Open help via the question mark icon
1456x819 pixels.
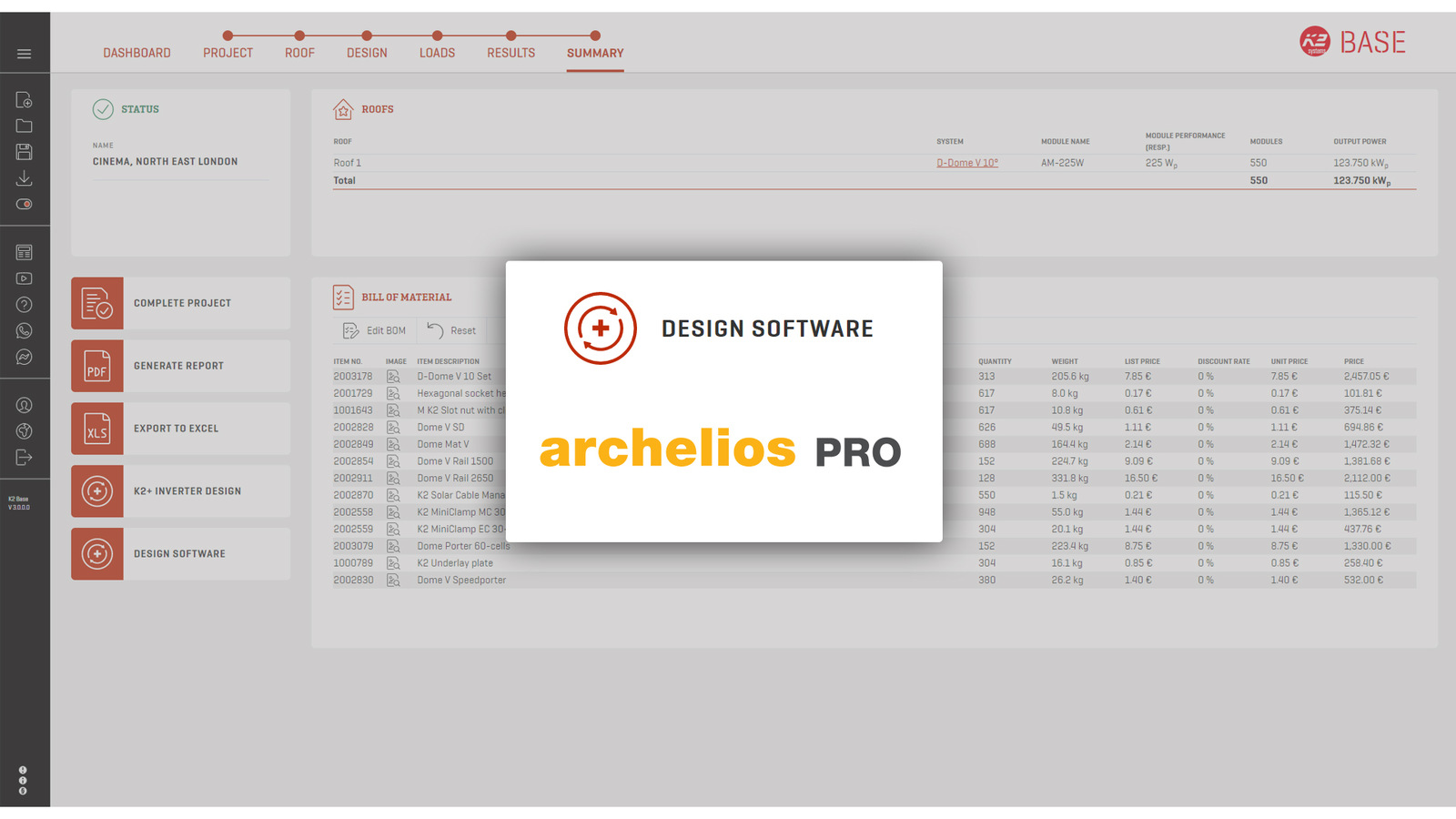[x=25, y=304]
